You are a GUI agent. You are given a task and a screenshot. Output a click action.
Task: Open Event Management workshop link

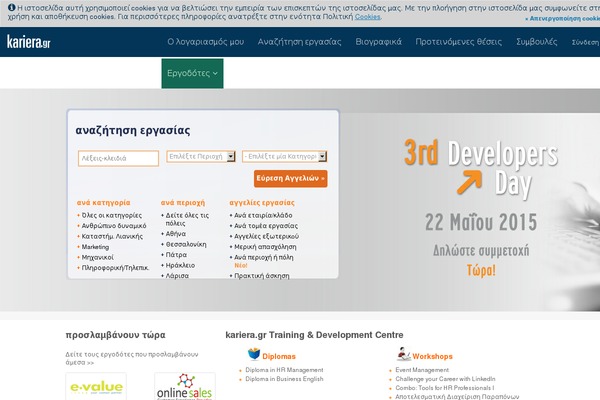(x=422, y=370)
